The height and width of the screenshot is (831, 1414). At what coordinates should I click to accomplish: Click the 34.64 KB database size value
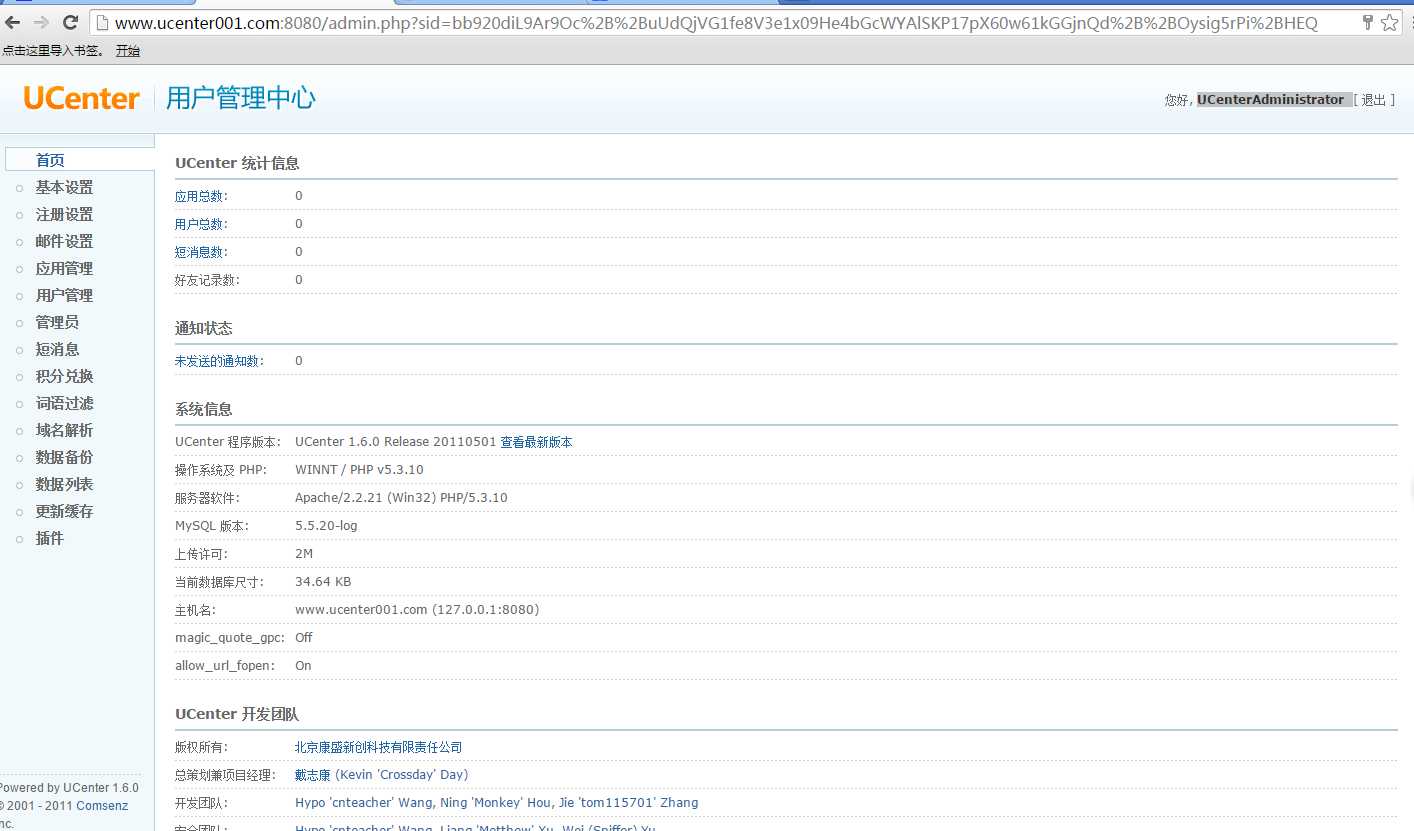pyautogui.click(x=323, y=582)
